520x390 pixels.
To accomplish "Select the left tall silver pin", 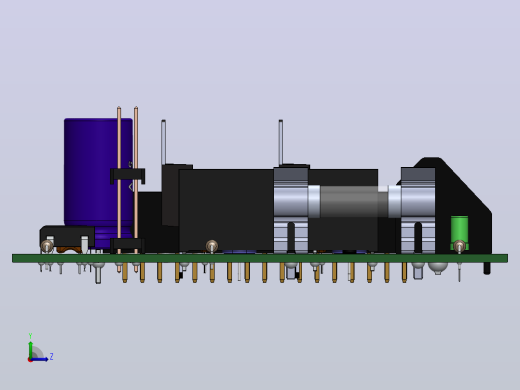I will click(x=163, y=142).
